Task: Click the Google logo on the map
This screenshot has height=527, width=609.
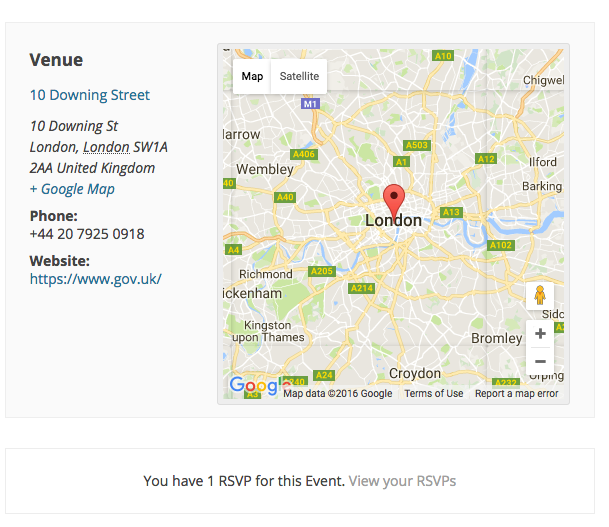Action: tap(254, 385)
